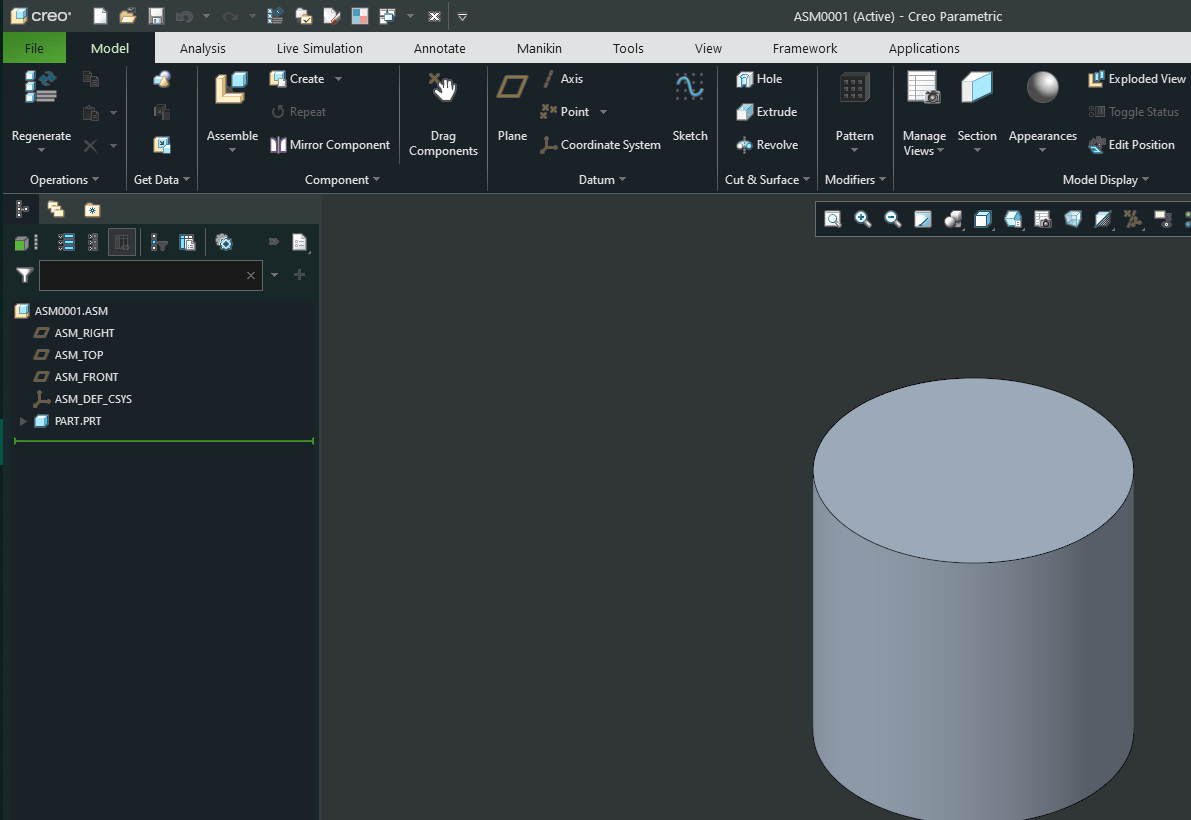
Task: Switch to the Analysis tab
Action: (x=203, y=48)
